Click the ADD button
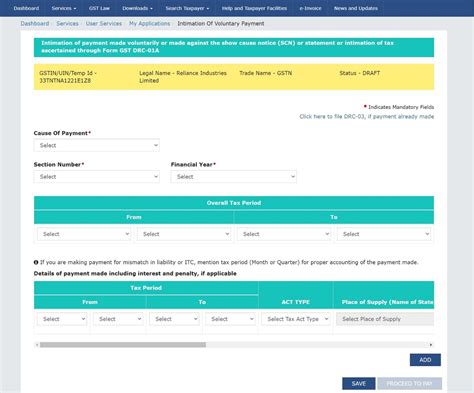The image size is (474, 393). 425,360
